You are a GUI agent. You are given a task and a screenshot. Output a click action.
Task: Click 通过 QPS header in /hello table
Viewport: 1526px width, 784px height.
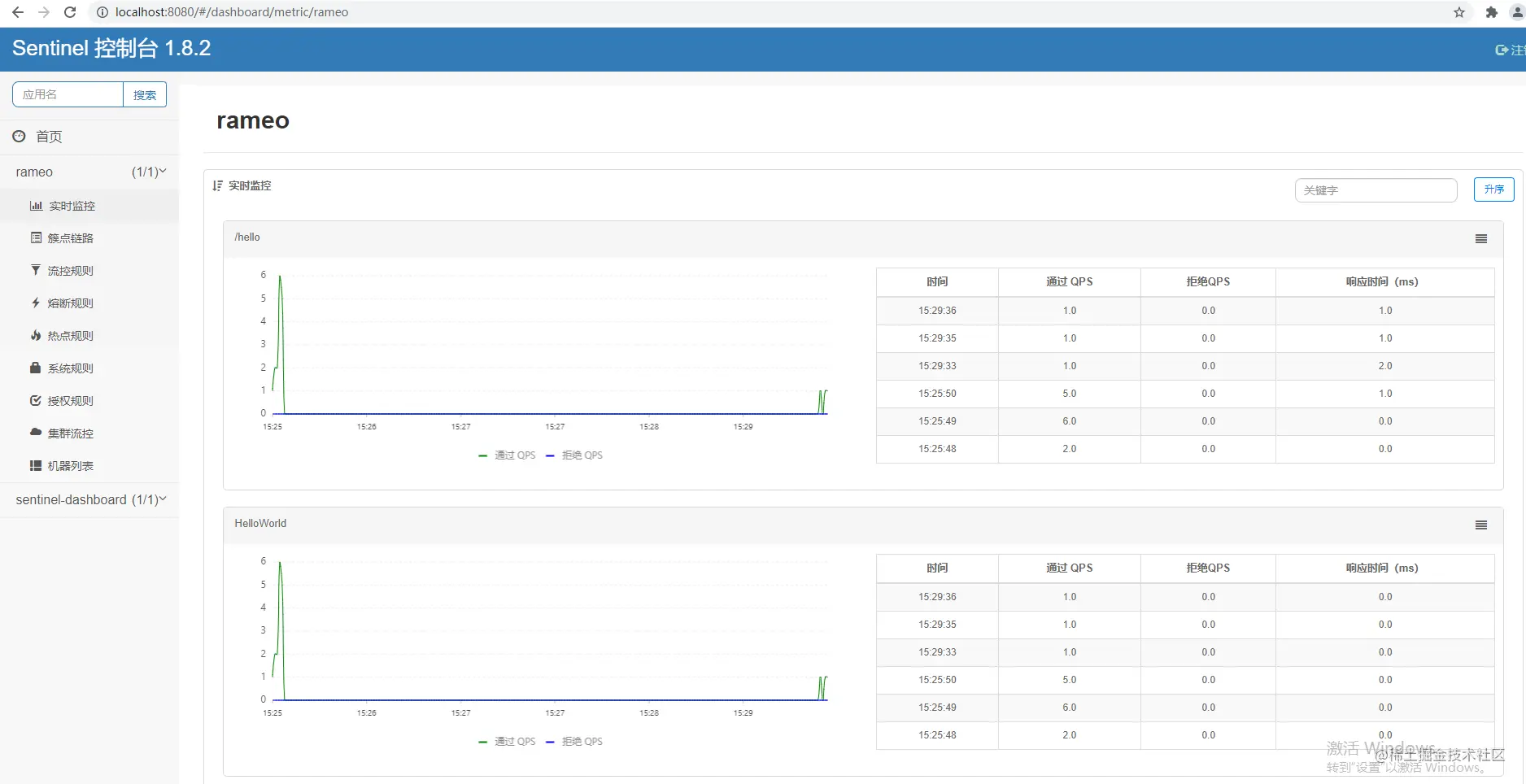tap(1069, 281)
